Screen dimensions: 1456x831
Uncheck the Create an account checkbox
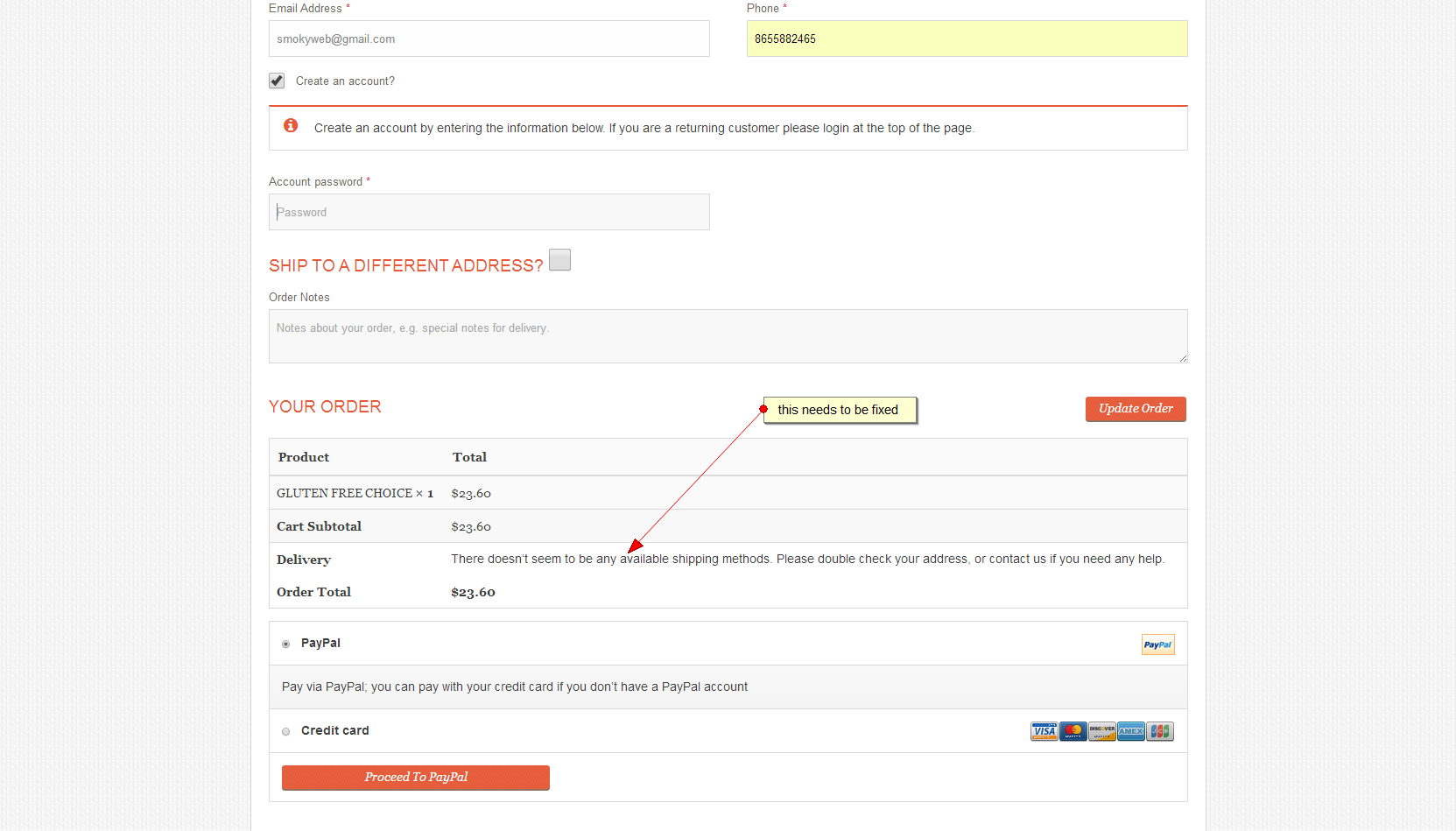coord(277,81)
